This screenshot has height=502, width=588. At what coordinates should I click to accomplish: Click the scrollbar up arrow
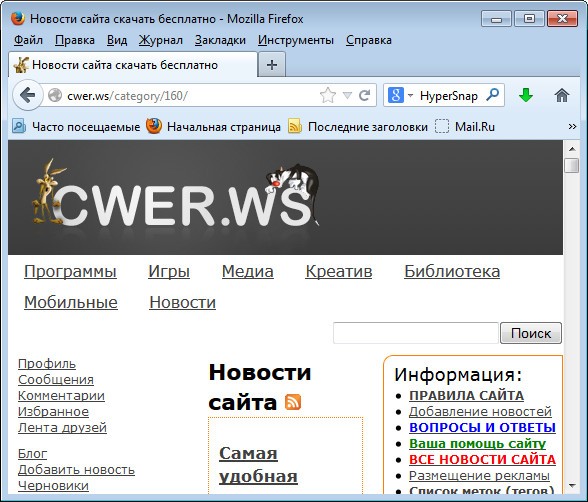572,149
